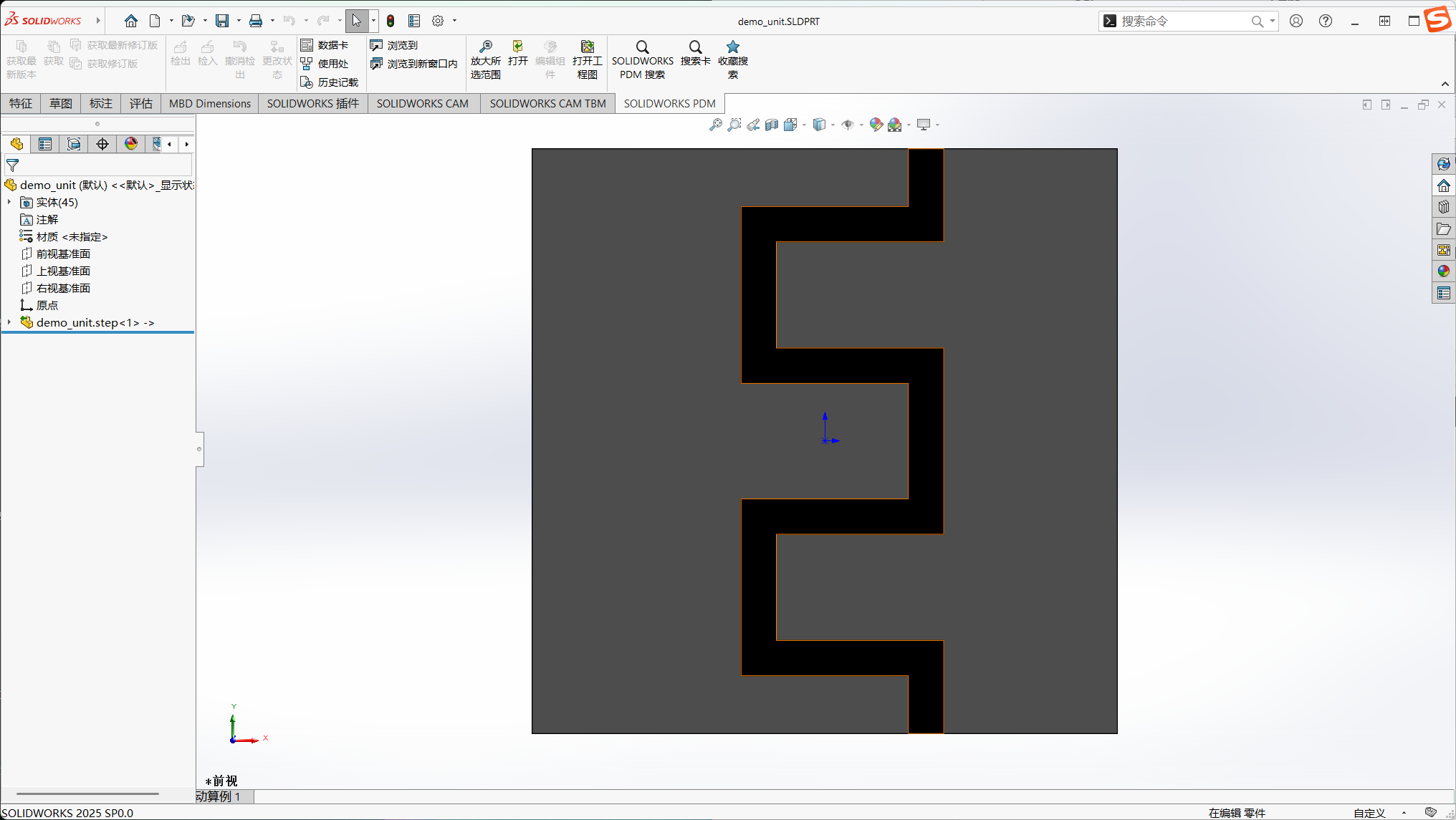Open Edit Appearance color ball
Screen dimensions: 1456x820
876,125
